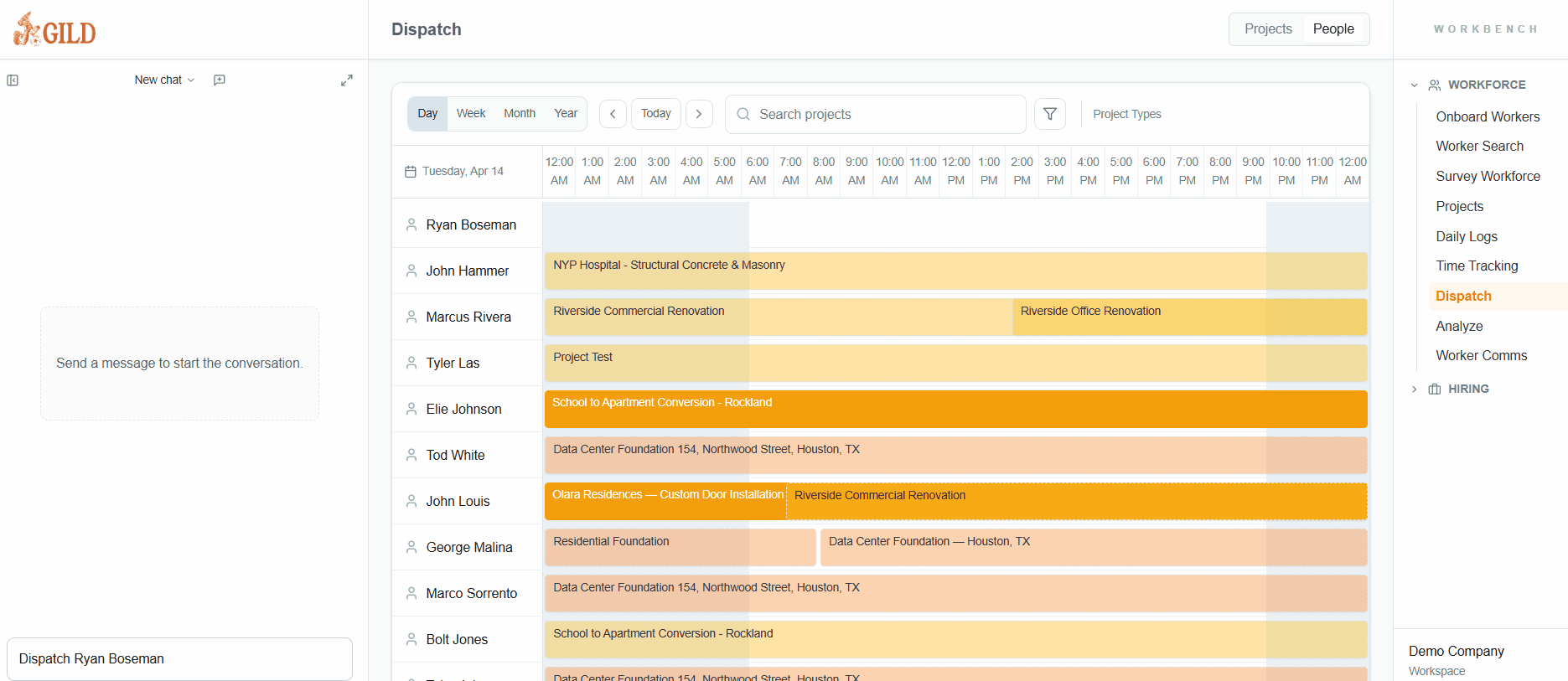This screenshot has height=681, width=1568.
Task: Focus the Search projects field
Action: tap(876, 115)
